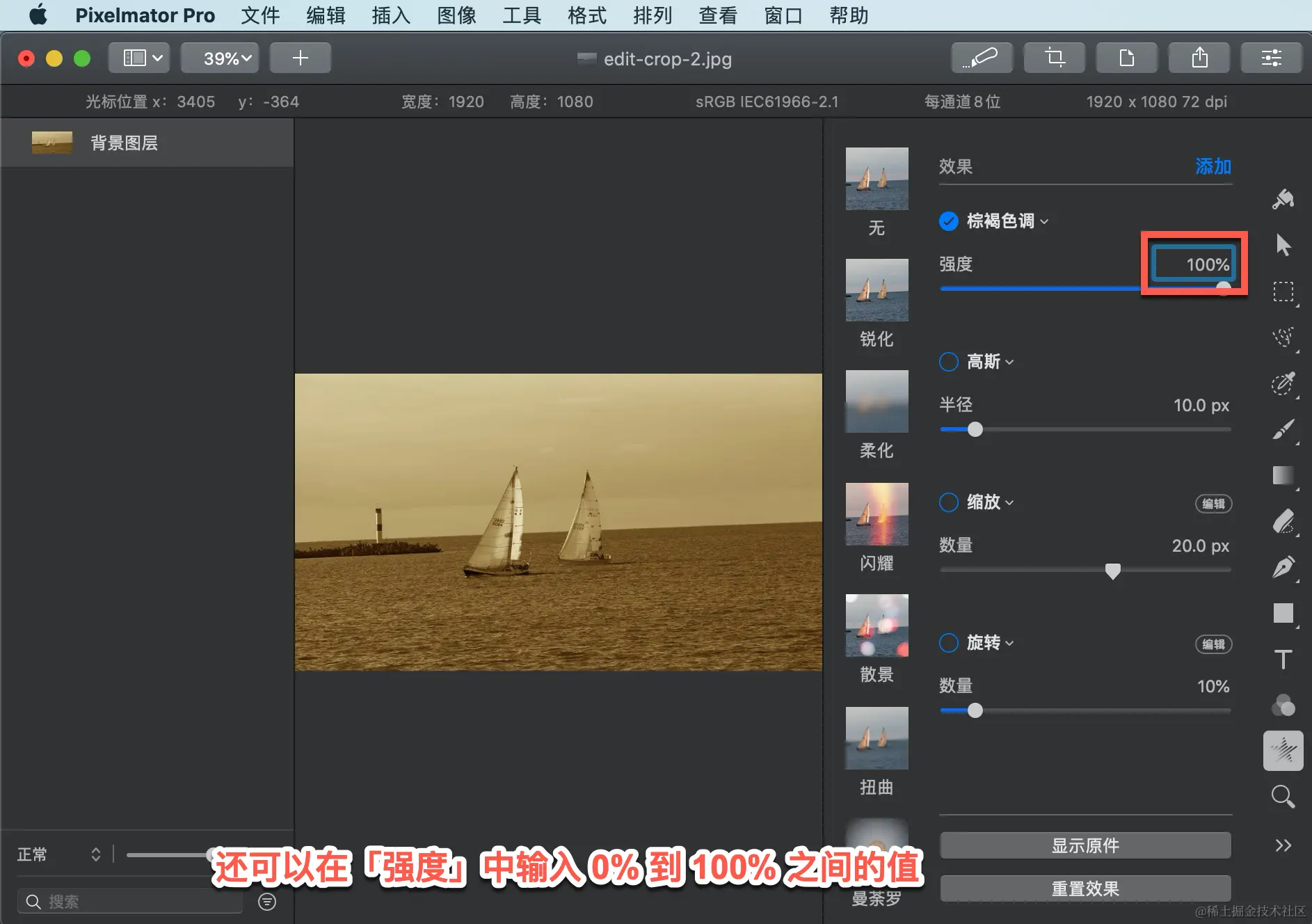Click the document export icon in toolbar
This screenshot has height=924, width=1312.
[1126, 58]
